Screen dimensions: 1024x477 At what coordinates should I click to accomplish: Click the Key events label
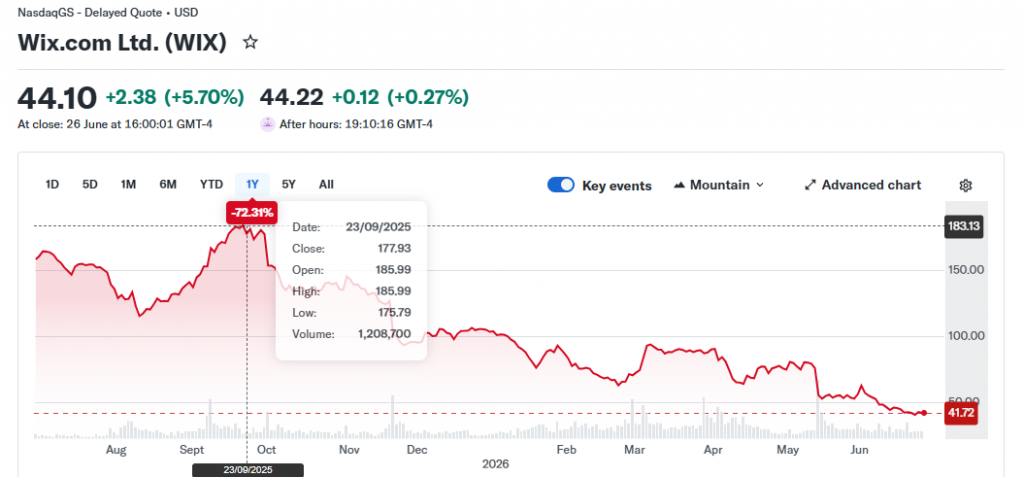(x=616, y=186)
